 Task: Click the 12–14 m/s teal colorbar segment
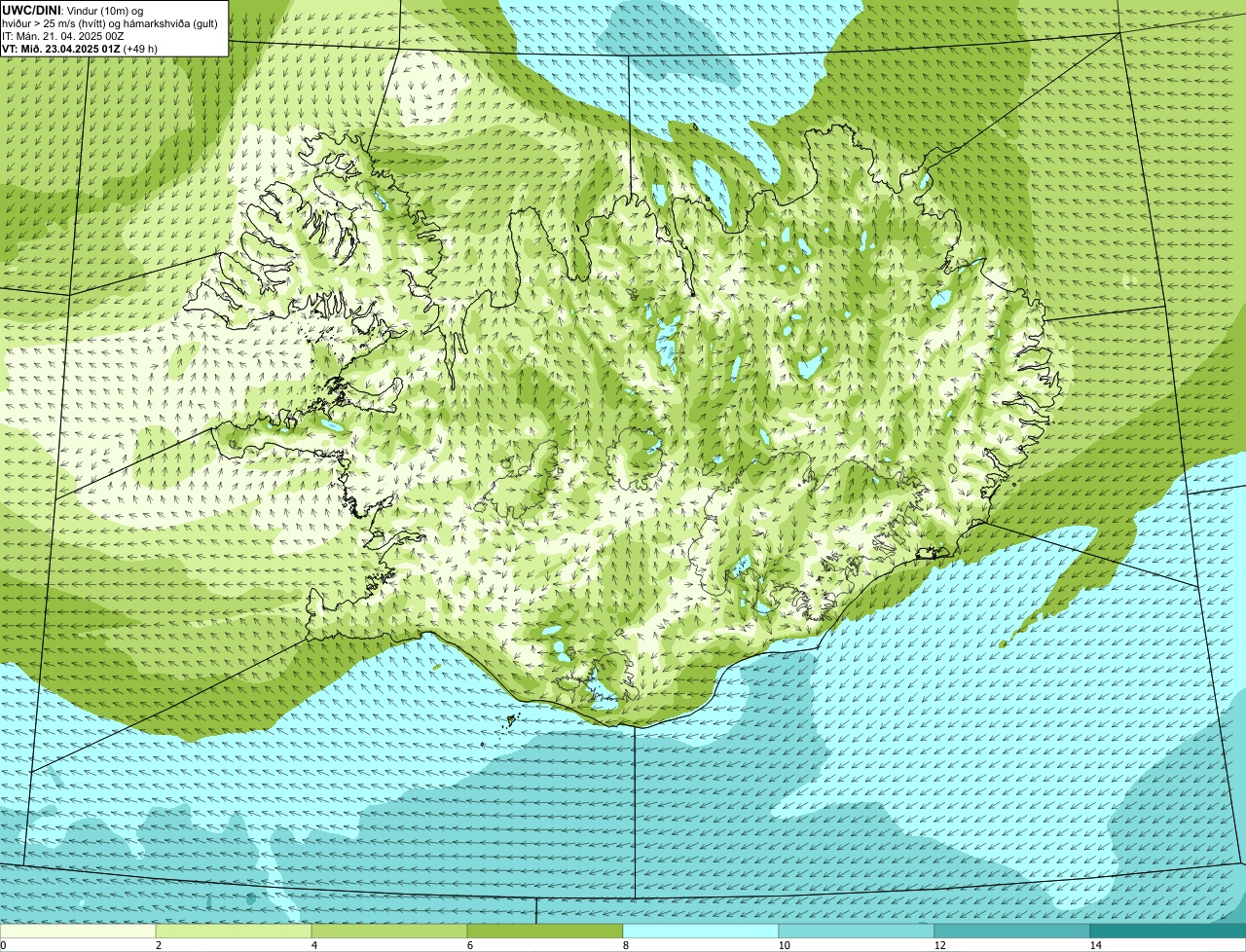(1012, 932)
